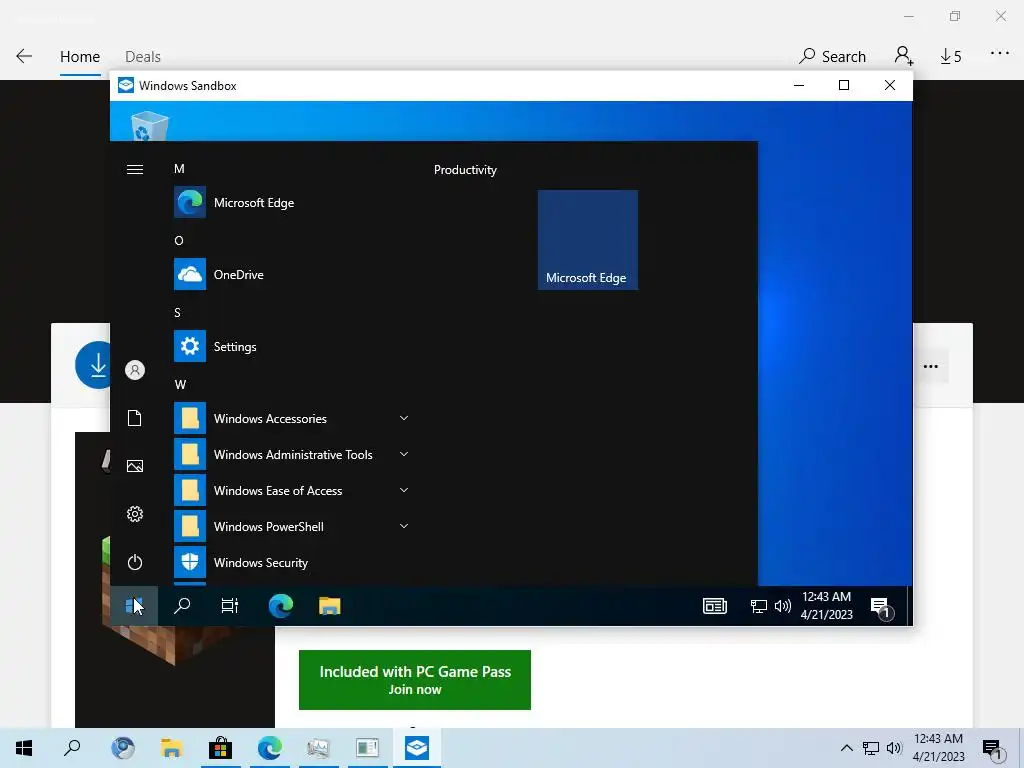The height and width of the screenshot is (768, 1024).
Task: Click the letter M group header
Action: click(x=179, y=168)
